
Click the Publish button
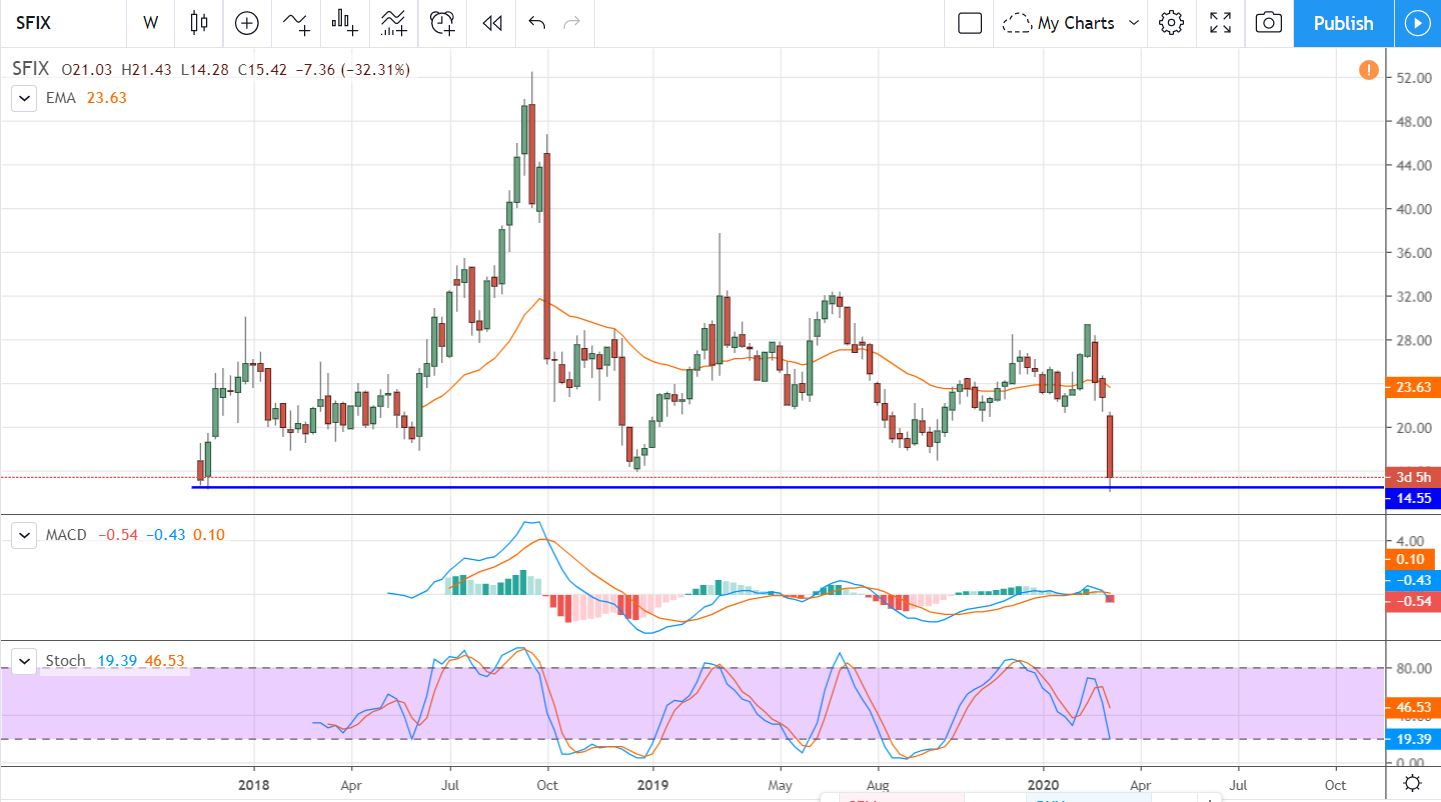point(1343,23)
